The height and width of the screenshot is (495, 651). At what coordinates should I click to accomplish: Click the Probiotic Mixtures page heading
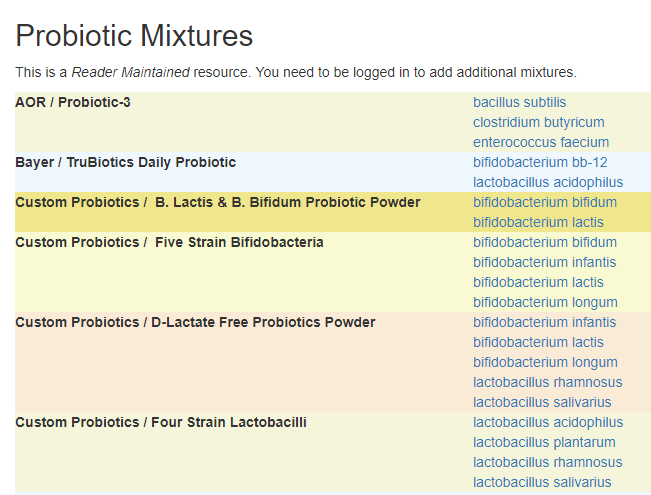tap(134, 37)
